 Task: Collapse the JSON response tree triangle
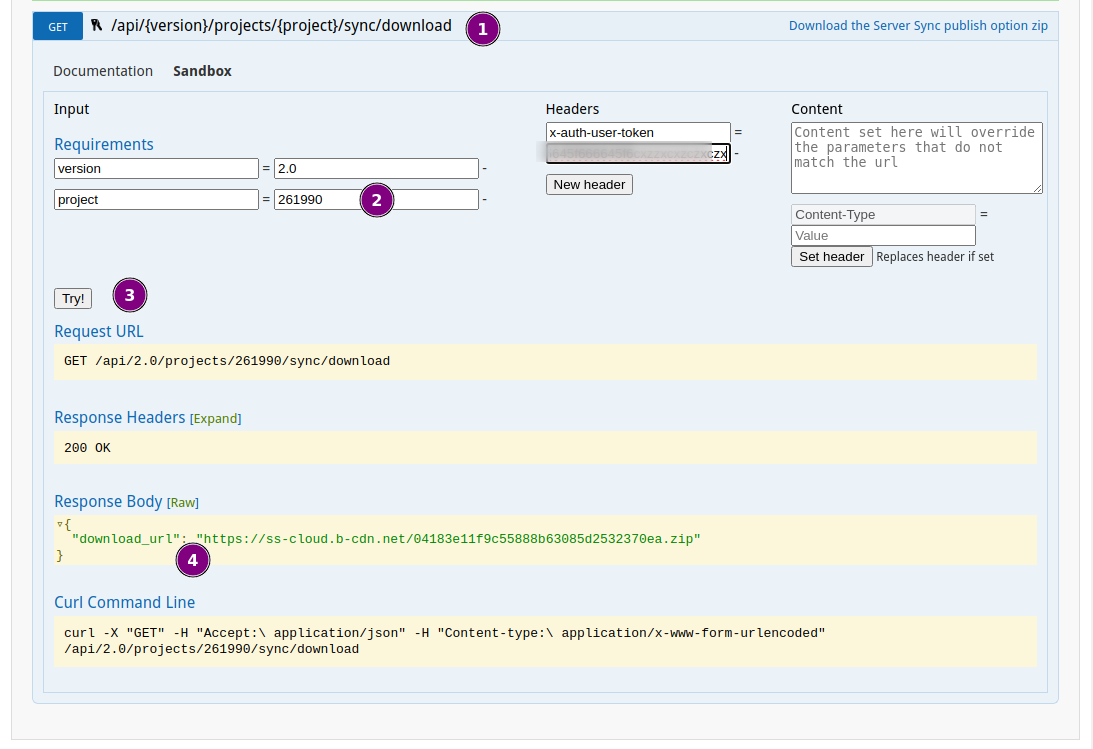point(60,524)
